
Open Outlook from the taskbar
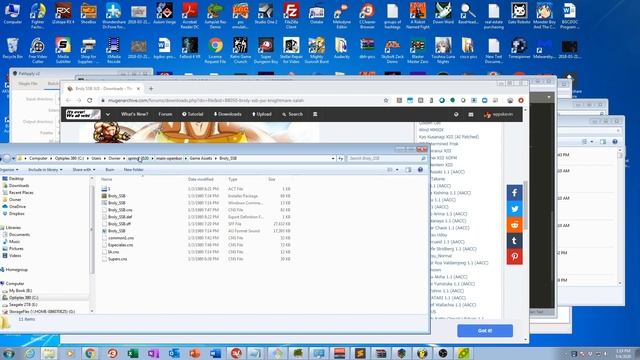pyautogui.click(x=174, y=353)
